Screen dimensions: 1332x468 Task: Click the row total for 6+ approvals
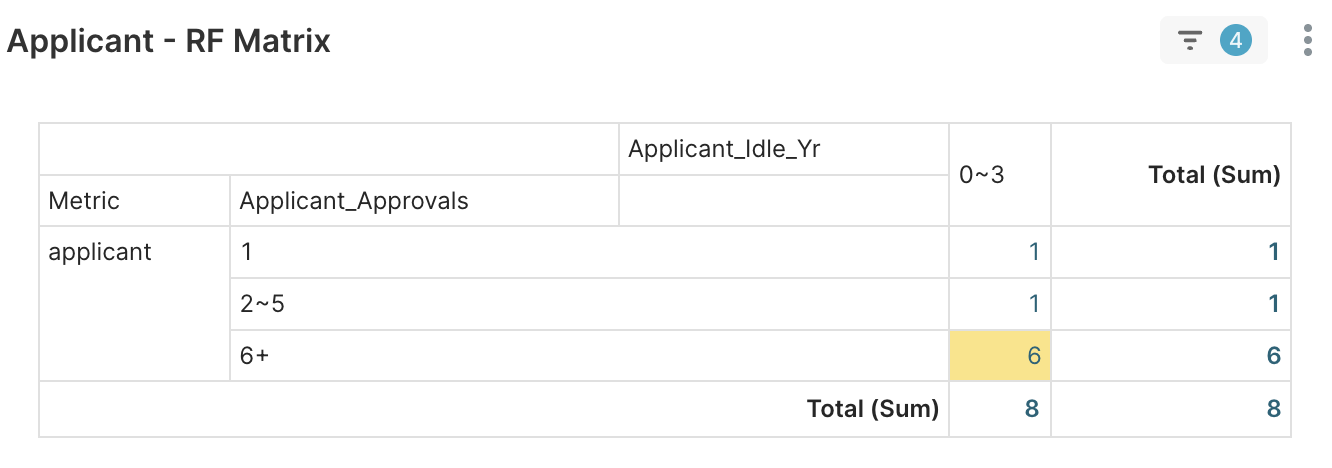point(1272,356)
